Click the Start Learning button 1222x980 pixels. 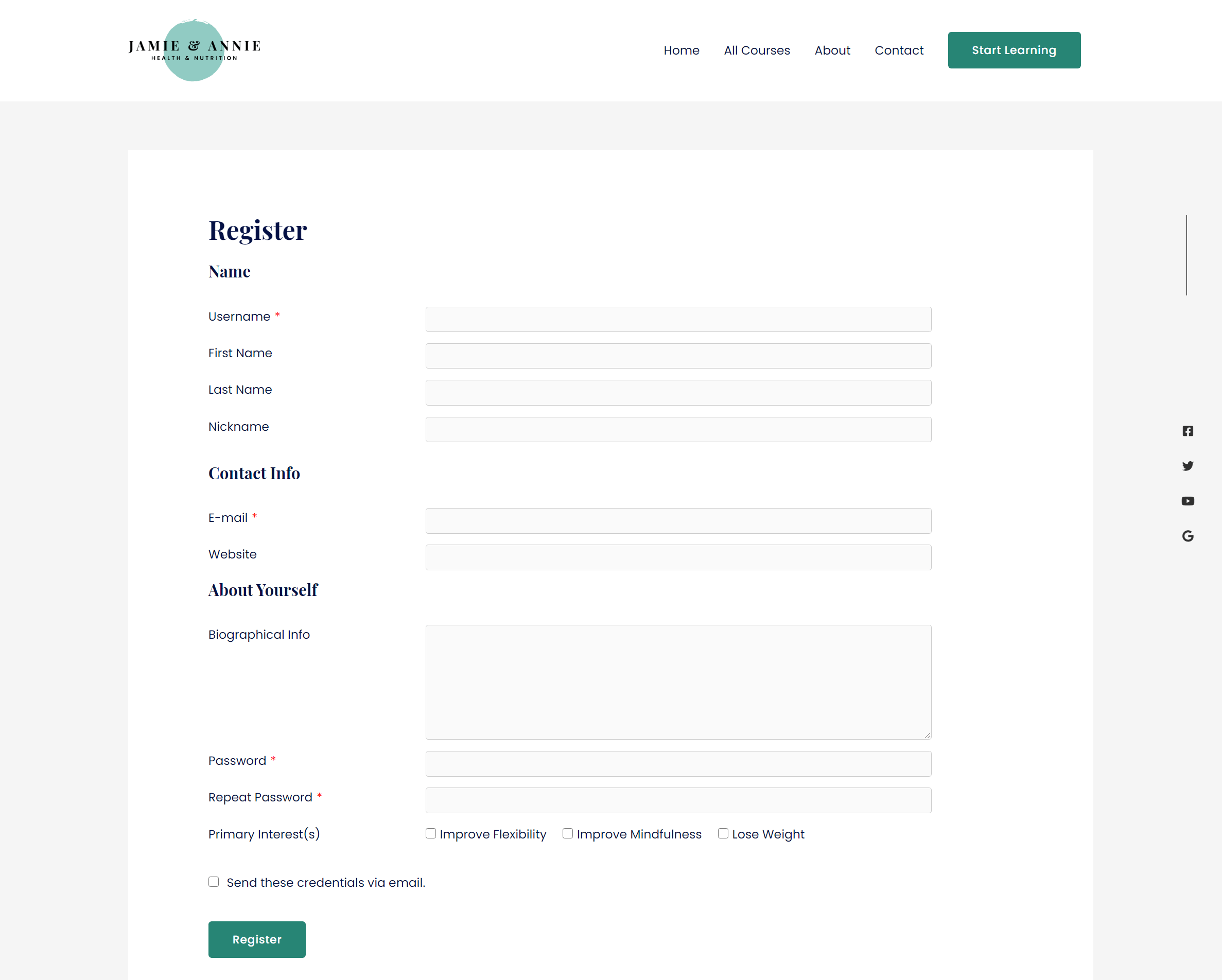coord(1014,49)
